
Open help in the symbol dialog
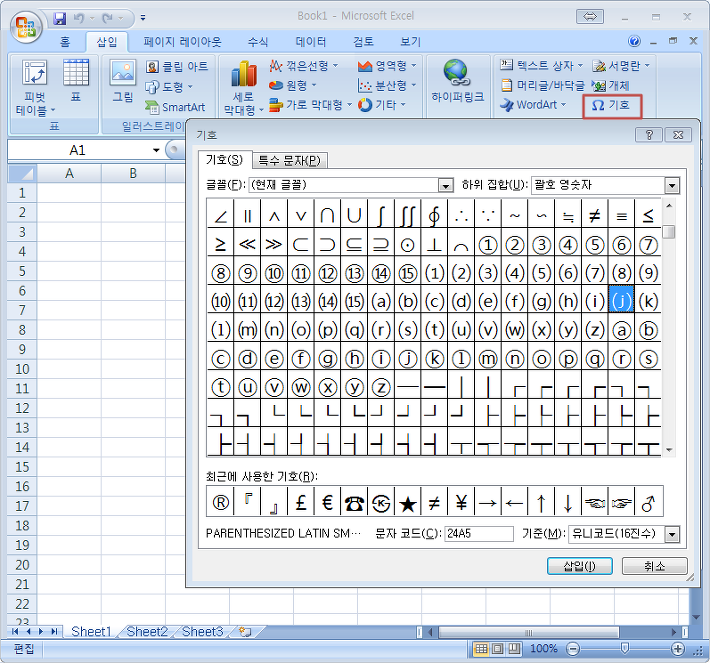649,135
